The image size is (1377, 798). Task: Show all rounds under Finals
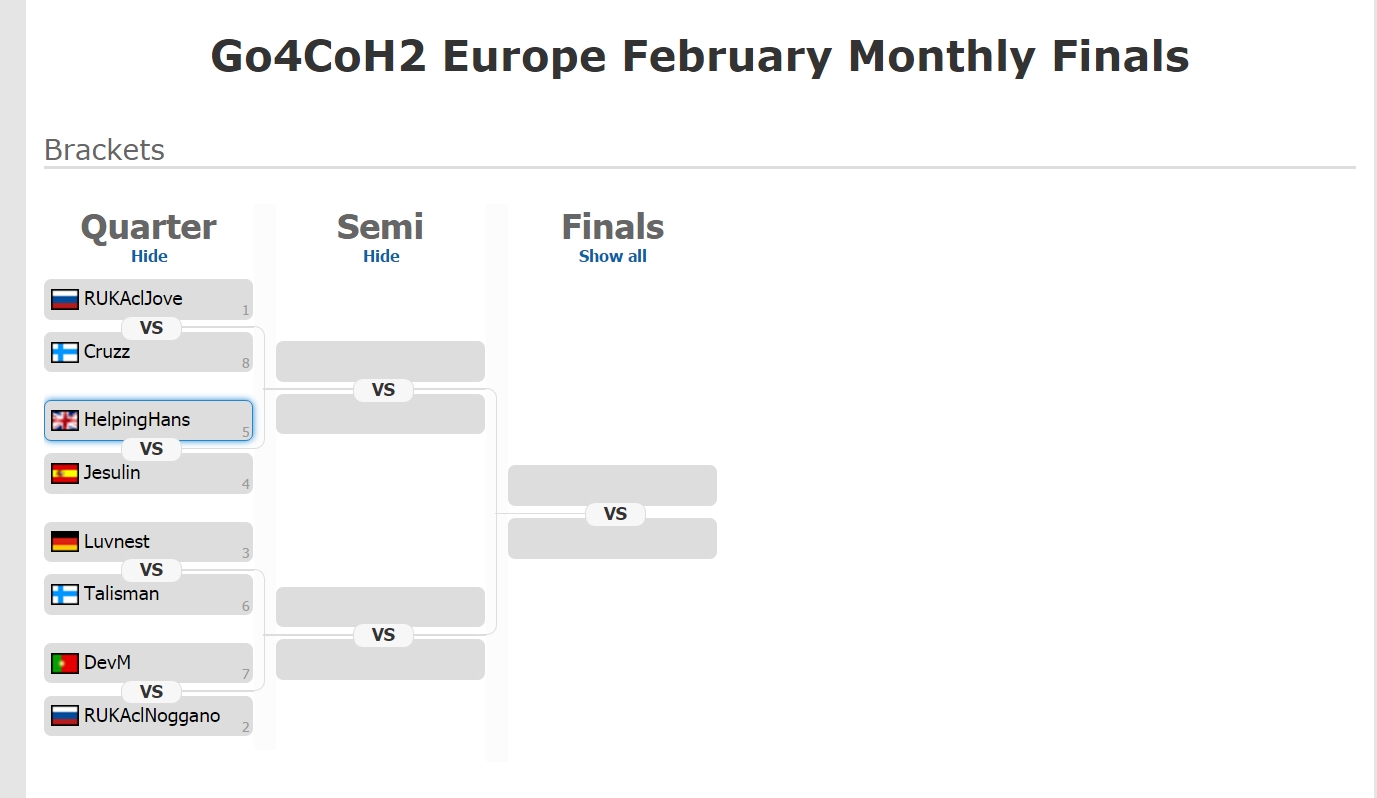tap(613, 256)
